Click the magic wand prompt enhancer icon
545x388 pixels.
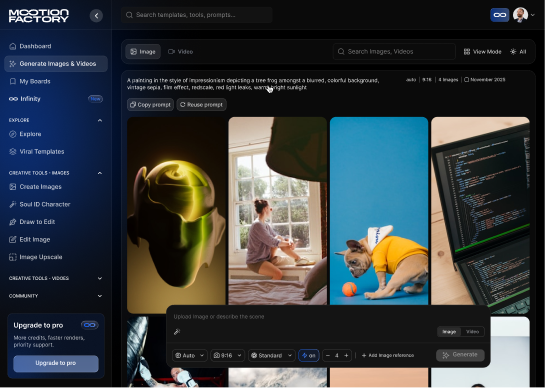(x=177, y=332)
